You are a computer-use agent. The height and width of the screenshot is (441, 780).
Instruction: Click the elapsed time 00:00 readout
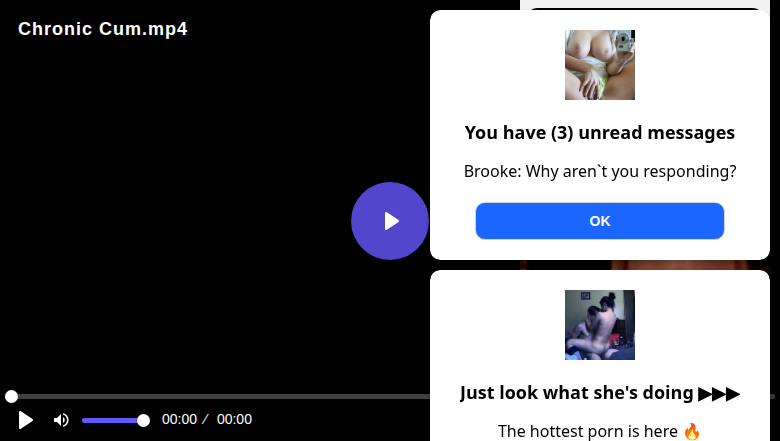tap(179, 419)
